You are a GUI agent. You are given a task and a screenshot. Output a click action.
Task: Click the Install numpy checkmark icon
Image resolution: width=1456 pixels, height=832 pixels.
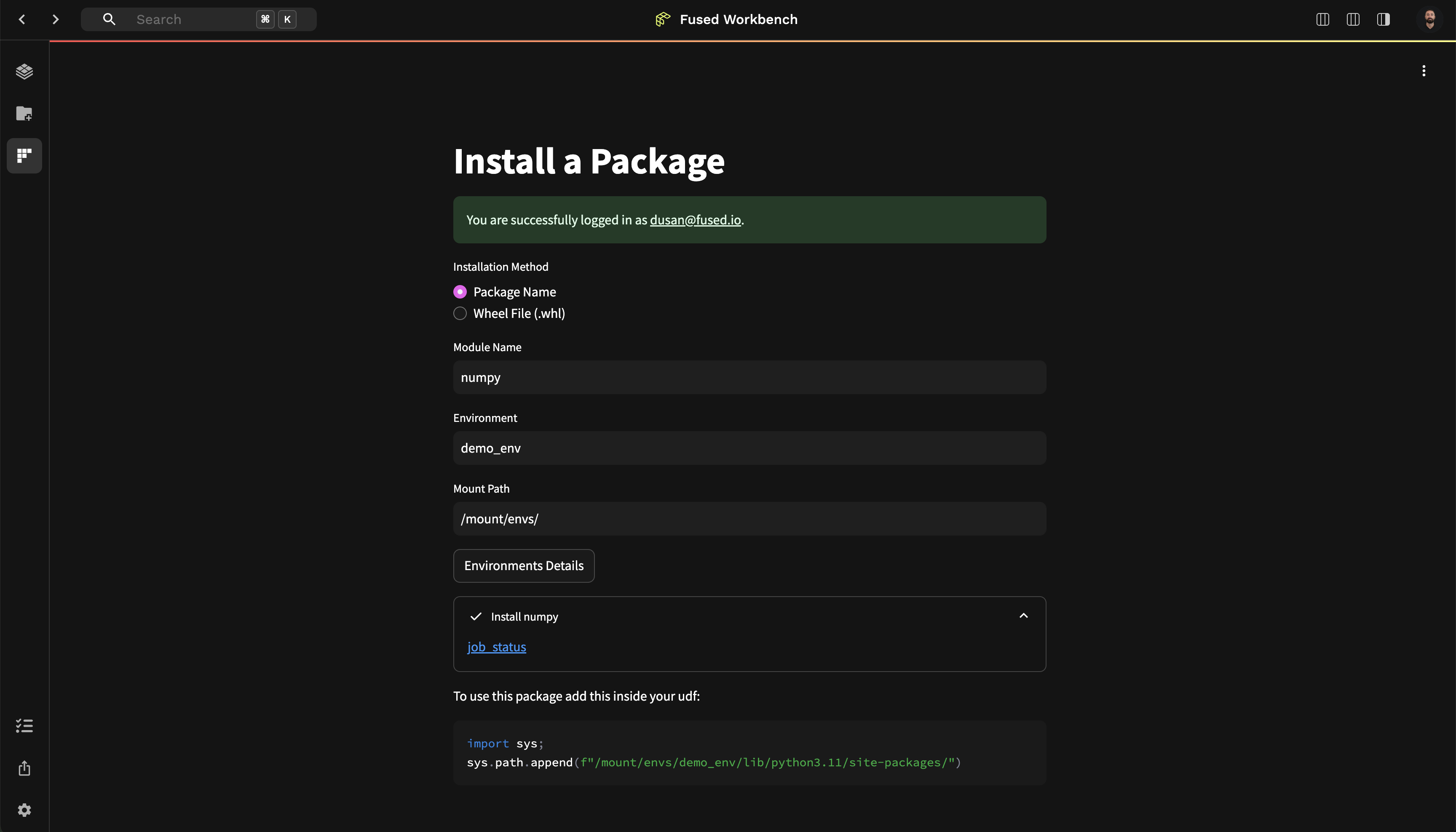tap(476, 616)
